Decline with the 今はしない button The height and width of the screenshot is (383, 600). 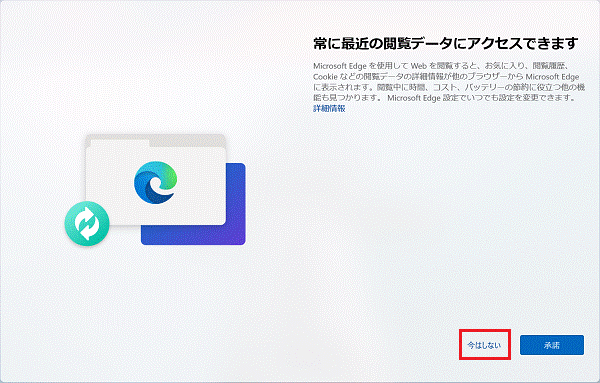484,345
